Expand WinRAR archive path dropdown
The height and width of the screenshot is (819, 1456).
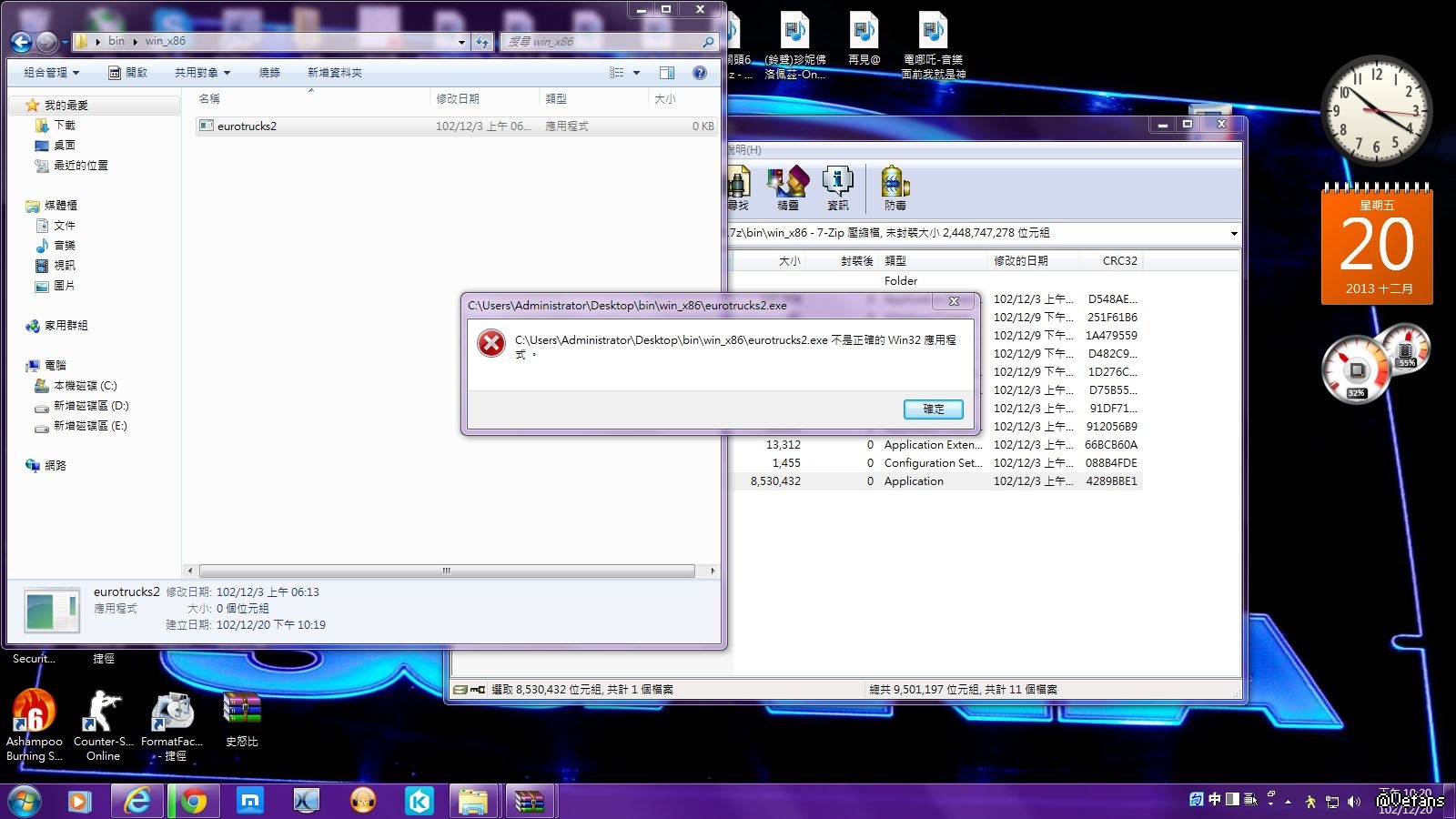[1233, 234]
